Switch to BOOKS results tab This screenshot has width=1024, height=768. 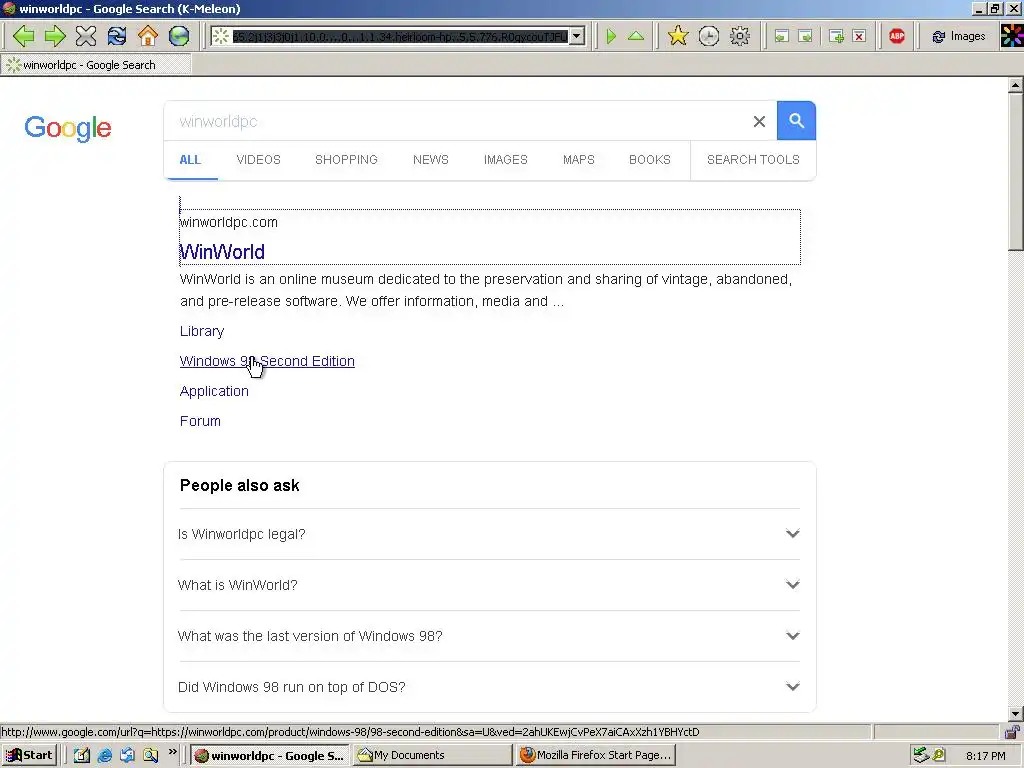[650, 160]
